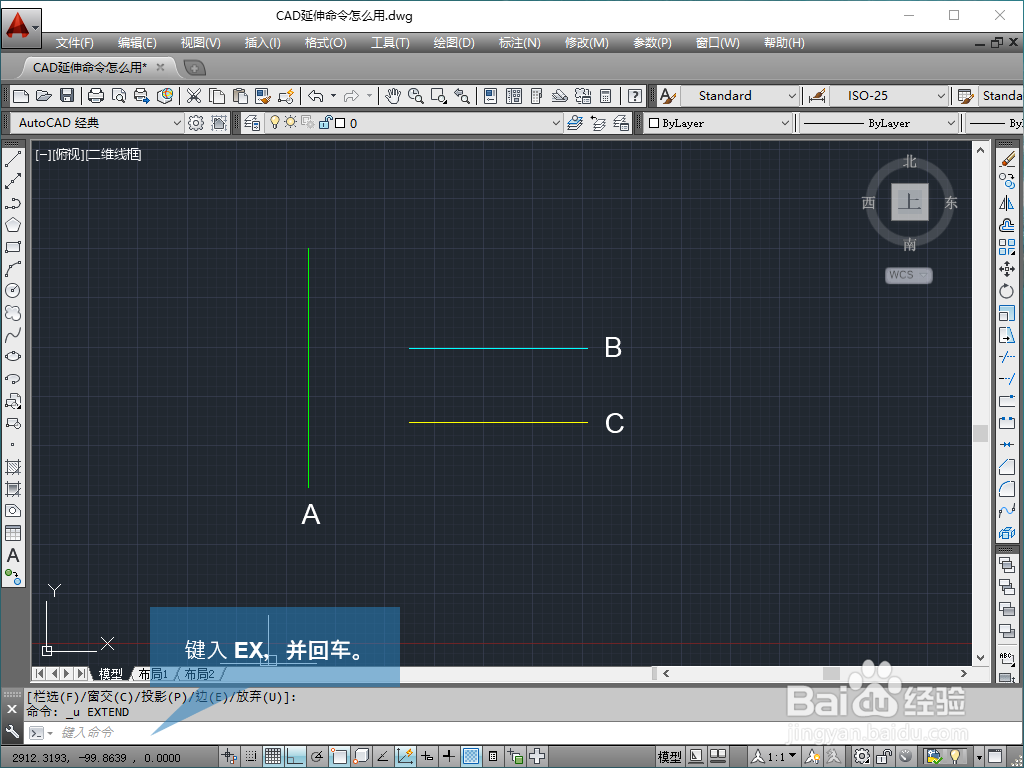
Task: Click 二维线框 visual style label
Action: pyautogui.click(x=114, y=155)
